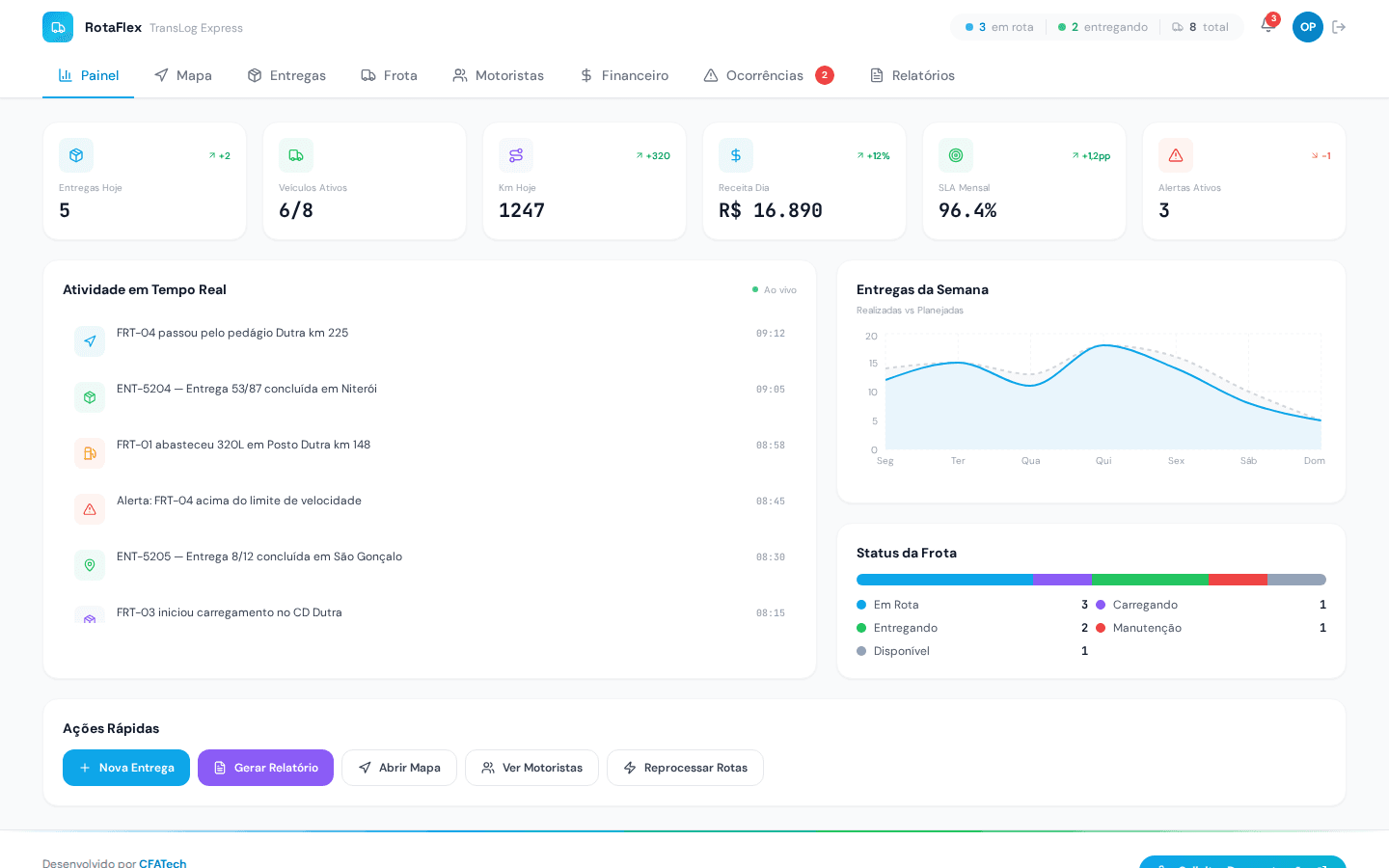Viewport: 1389px width, 868px height.
Task: Open the OP user avatar menu
Action: click(1308, 27)
